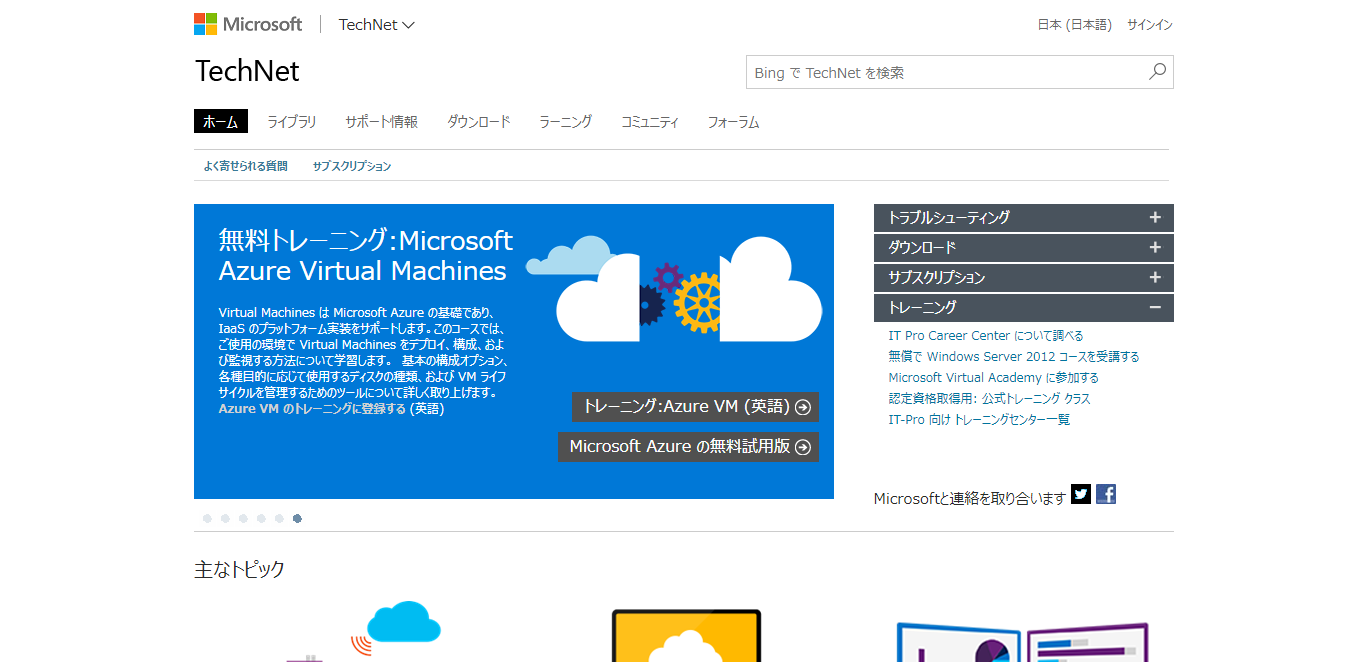Image resolution: width=1366 pixels, height=662 pixels.
Task: Open Microsoft Virtual Academy に参加する link
Action: click(994, 378)
